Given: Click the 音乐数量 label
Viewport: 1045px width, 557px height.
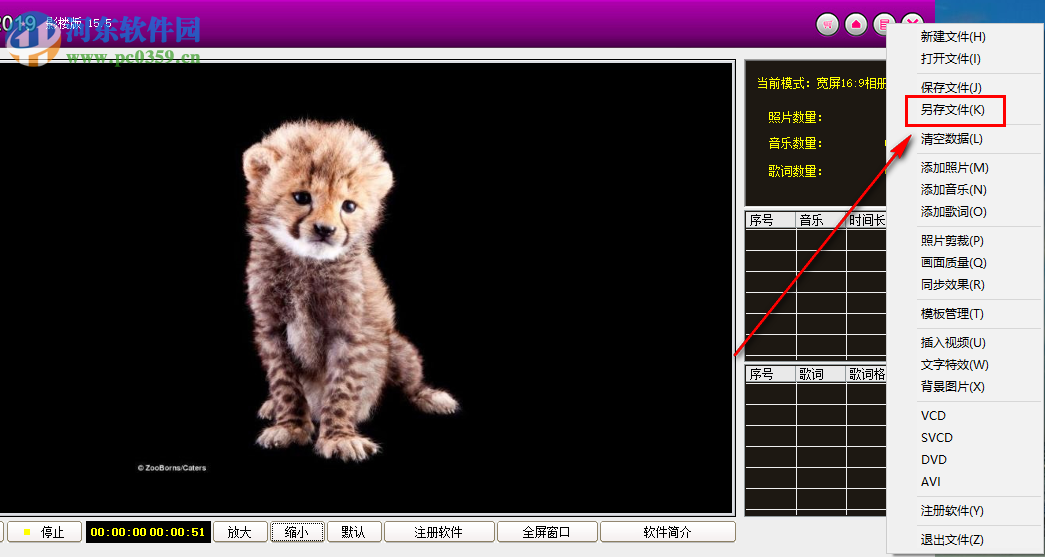Looking at the screenshot, I should point(795,144).
